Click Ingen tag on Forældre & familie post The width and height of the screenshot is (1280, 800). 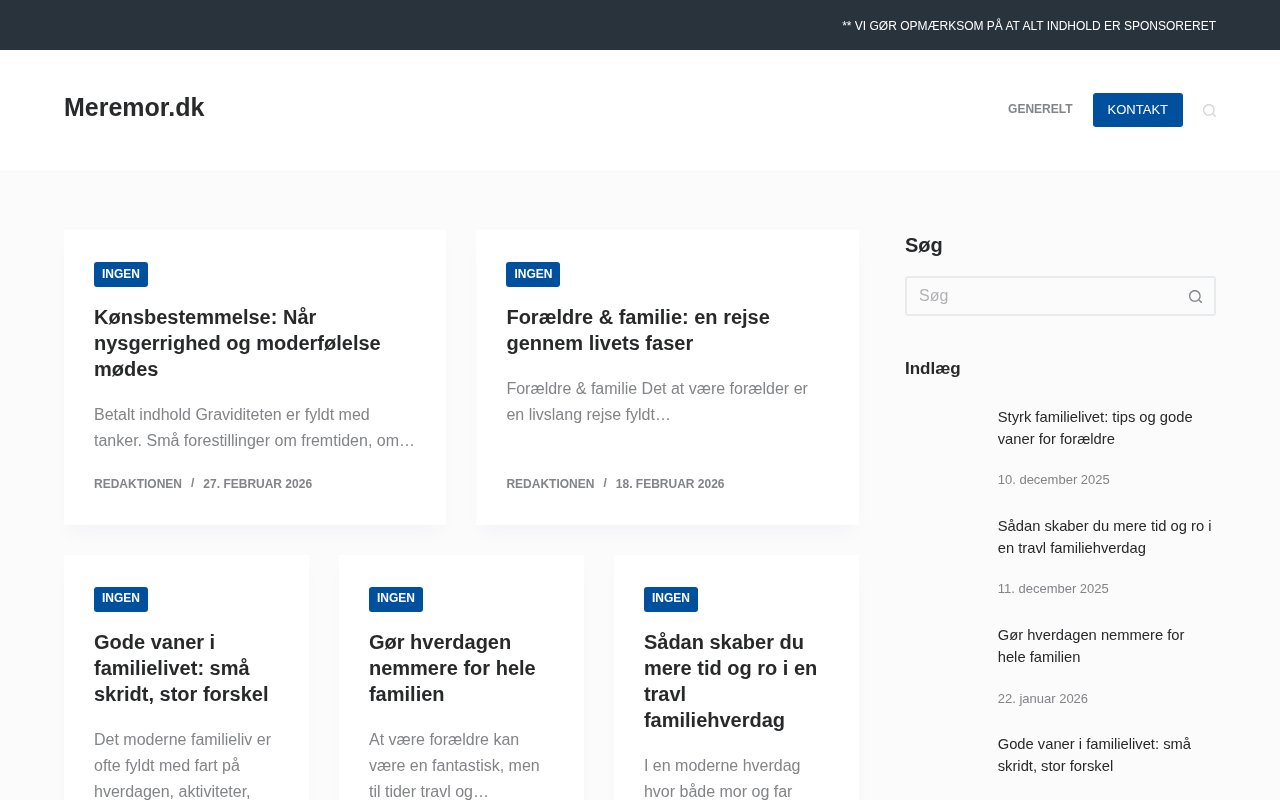click(x=533, y=275)
